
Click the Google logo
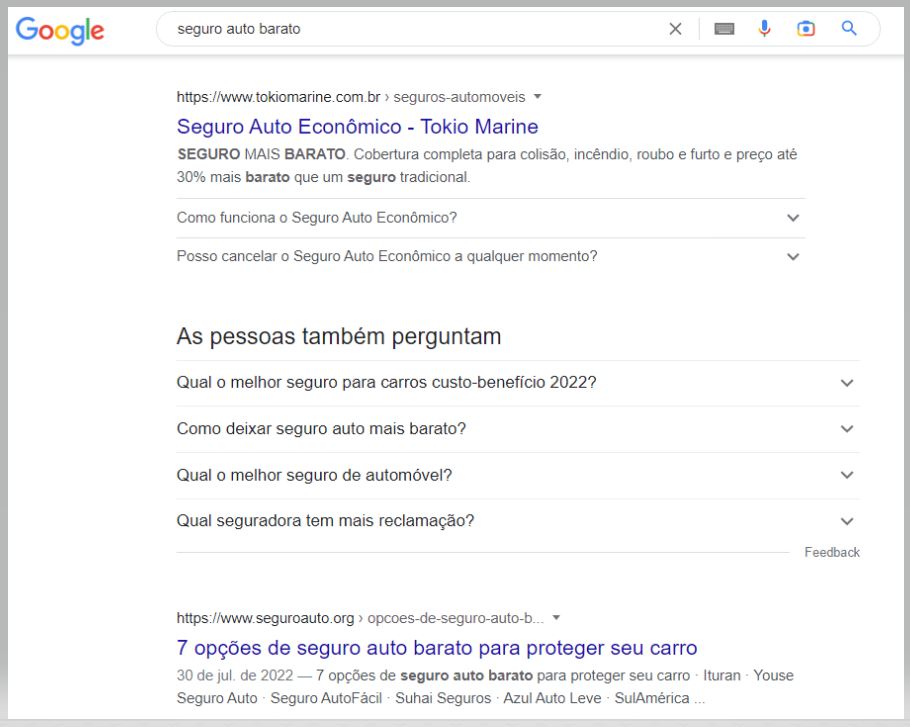(x=60, y=30)
